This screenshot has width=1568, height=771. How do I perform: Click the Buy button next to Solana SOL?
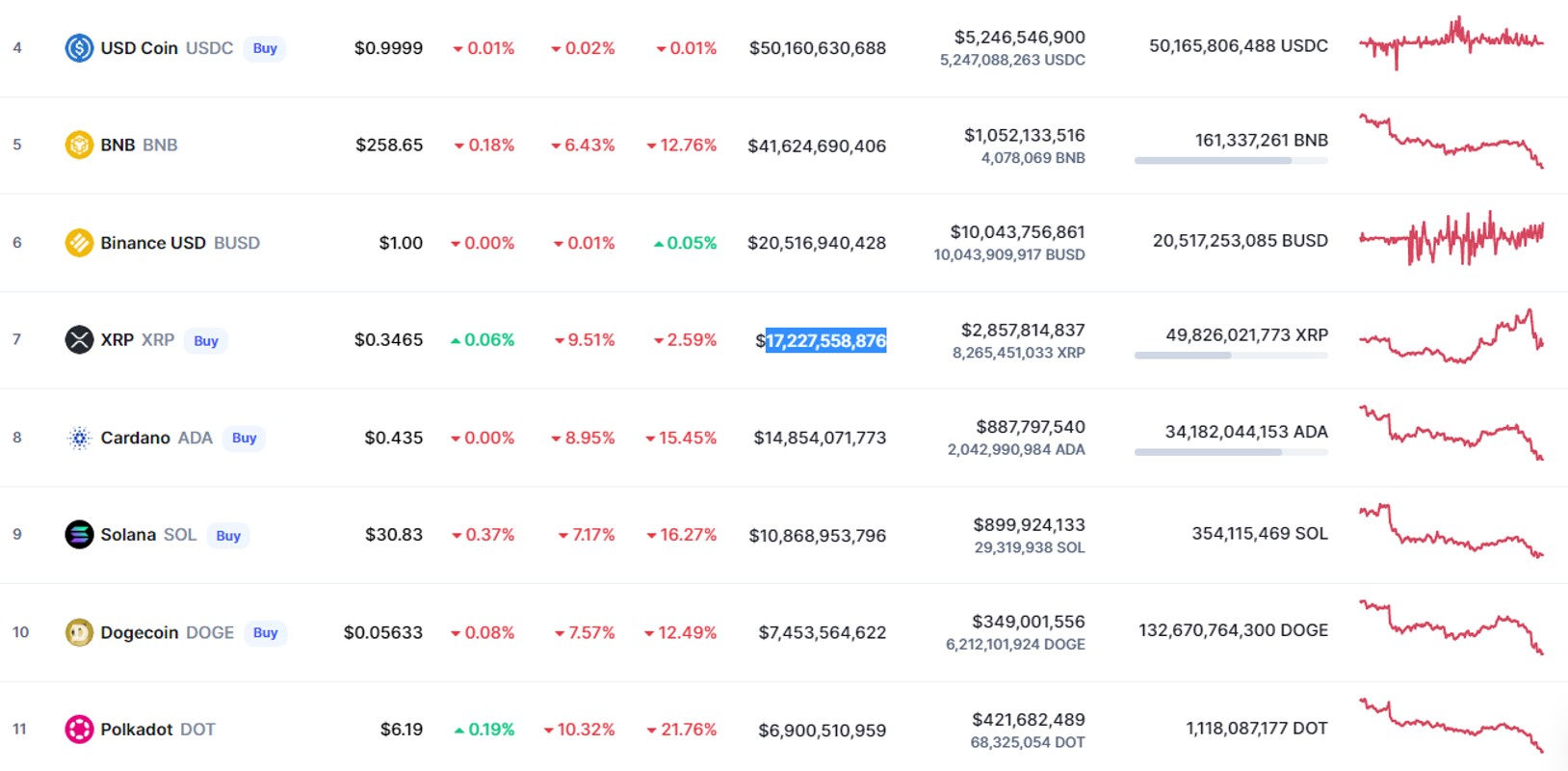tap(228, 536)
